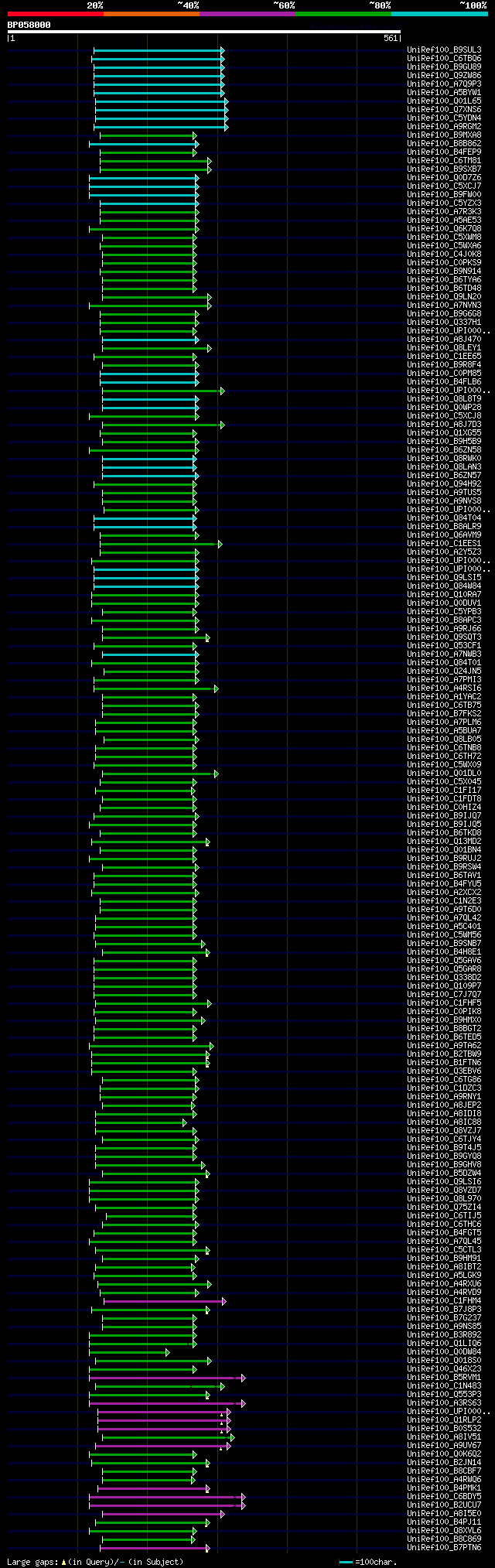The height and width of the screenshot is (1568, 495).
Task: Select label UniRef100_Q9LSI5
Action: [x=444, y=577]
